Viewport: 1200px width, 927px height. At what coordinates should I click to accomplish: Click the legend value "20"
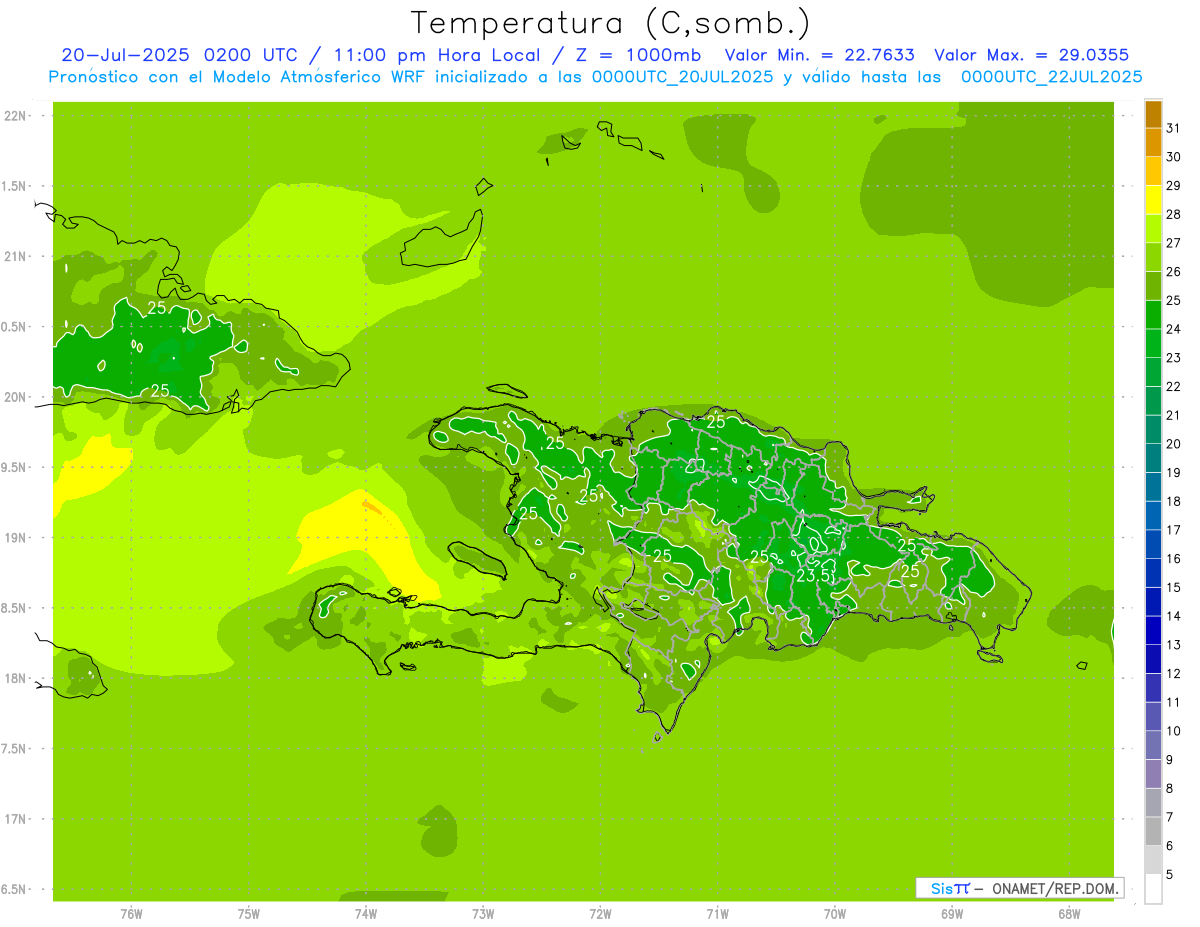tap(1173, 444)
